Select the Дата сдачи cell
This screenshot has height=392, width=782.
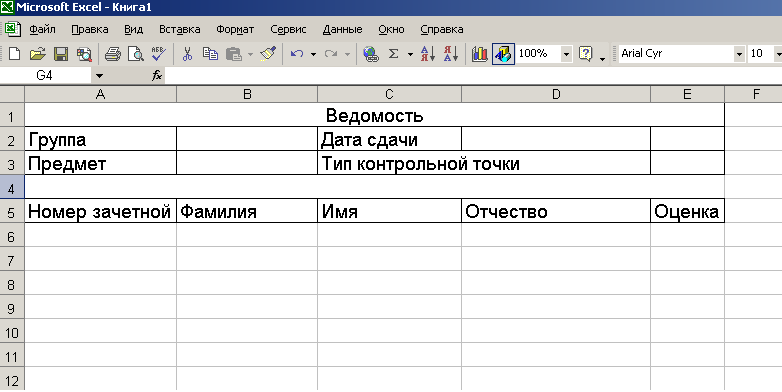tap(390, 139)
